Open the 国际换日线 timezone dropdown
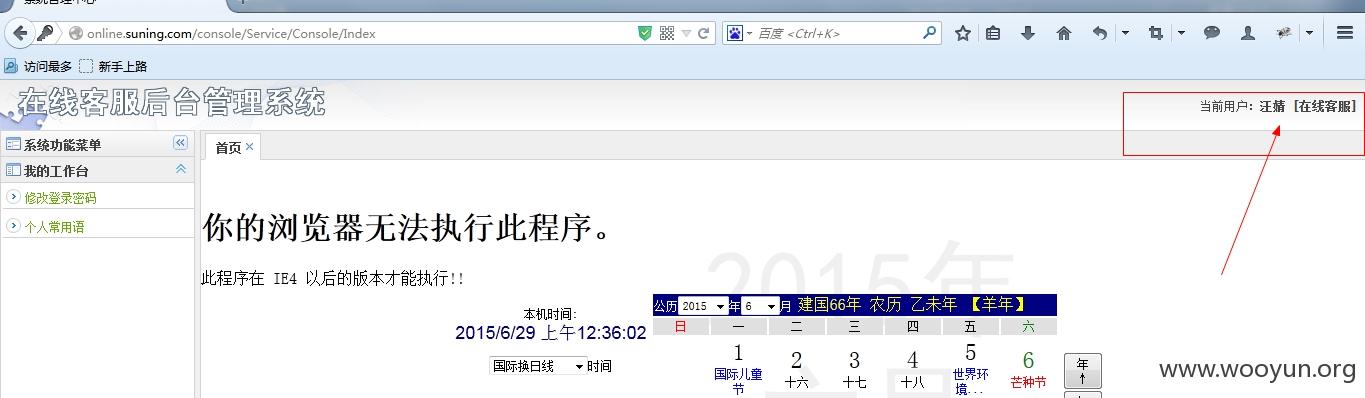This screenshot has height=398, width=1365. click(537, 366)
